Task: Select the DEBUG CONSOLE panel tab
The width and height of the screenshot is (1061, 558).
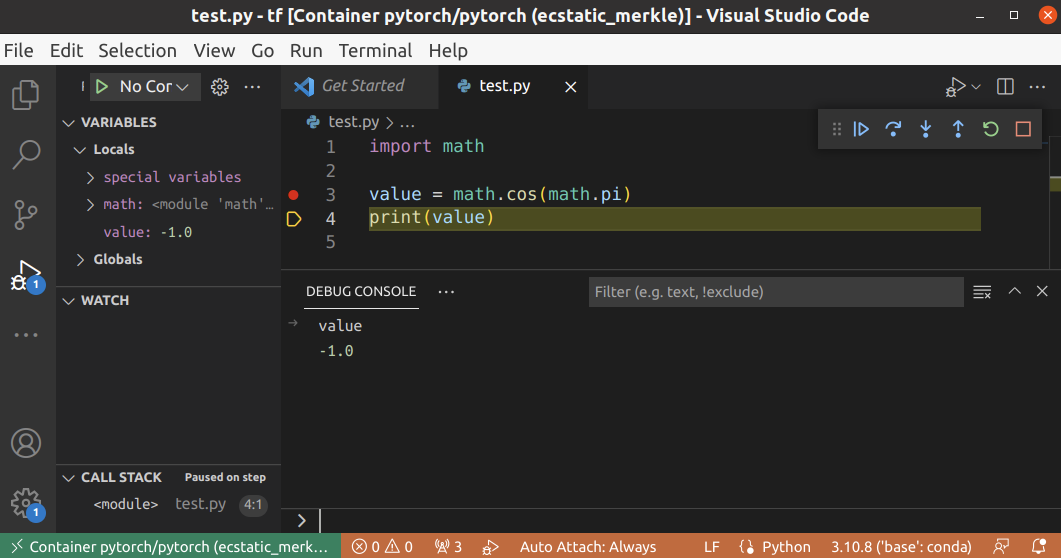Action: pyautogui.click(x=361, y=292)
